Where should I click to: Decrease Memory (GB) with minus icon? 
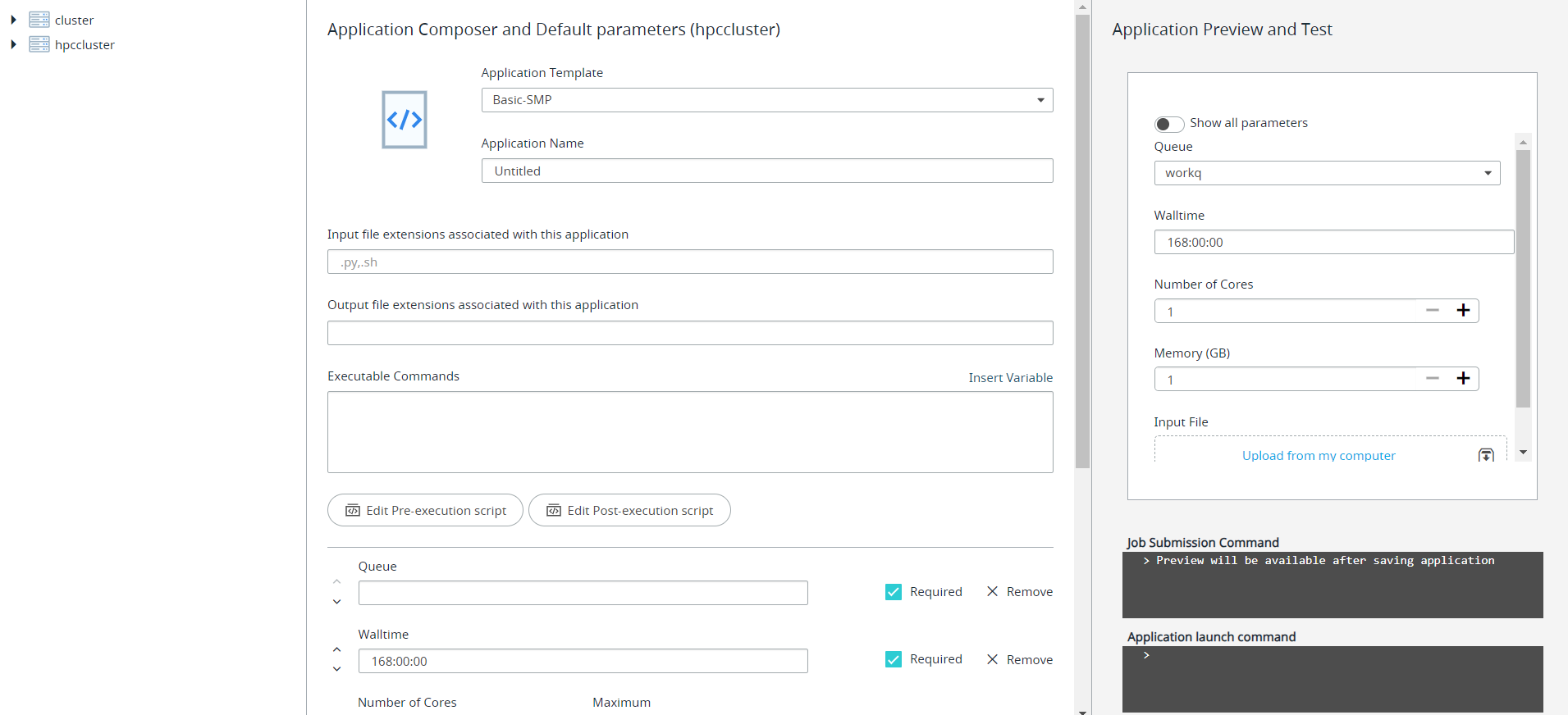(1433, 378)
